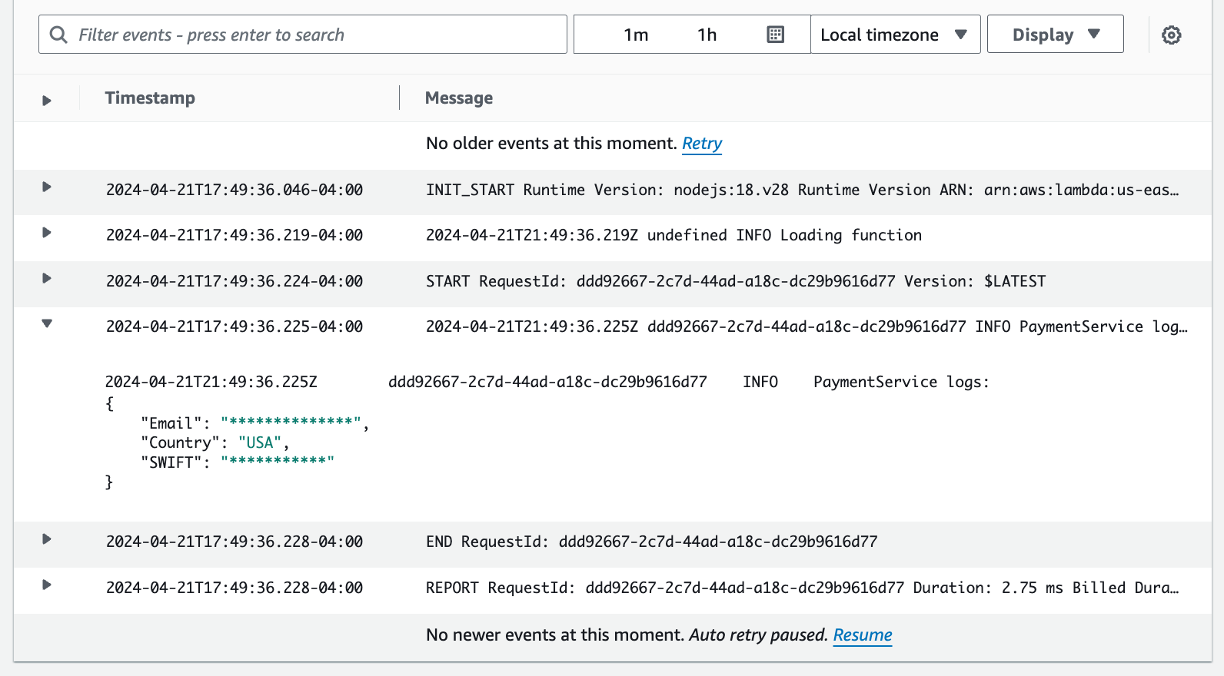Expand the INIT_START log event
The image size is (1224, 676).
[x=46, y=190]
